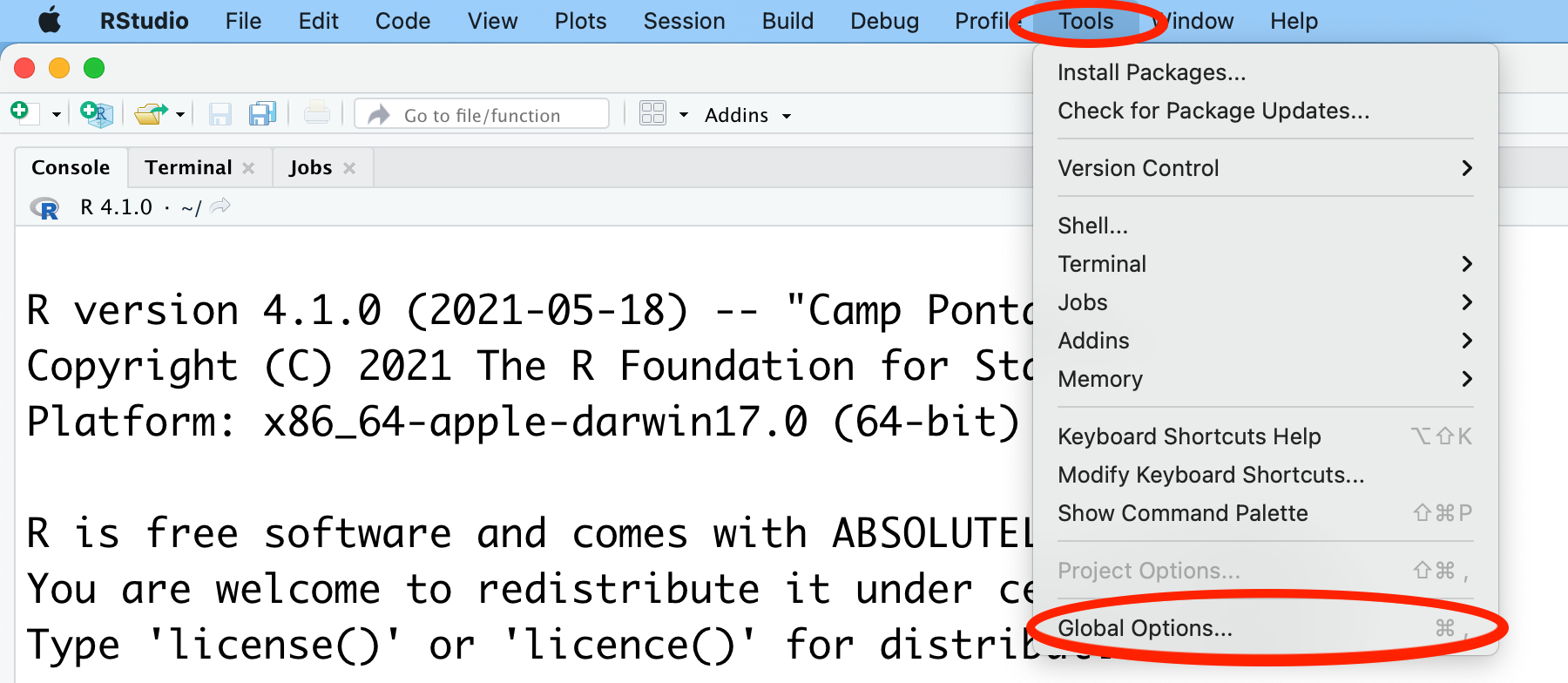The image size is (1568, 683).
Task: Click the Open File folder icon
Action: 152,114
